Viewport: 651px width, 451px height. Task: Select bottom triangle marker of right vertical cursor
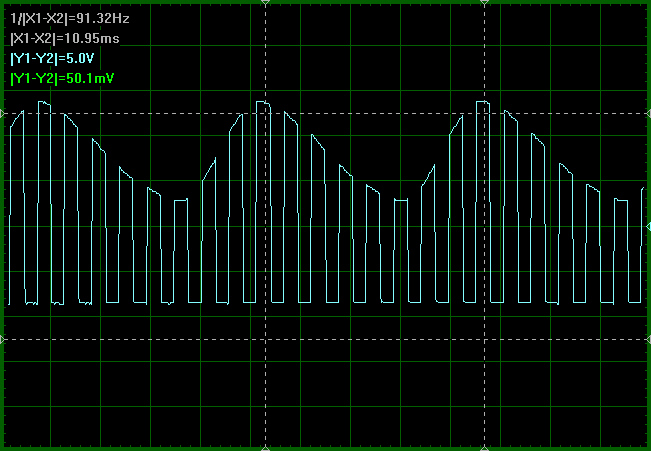coord(484,446)
